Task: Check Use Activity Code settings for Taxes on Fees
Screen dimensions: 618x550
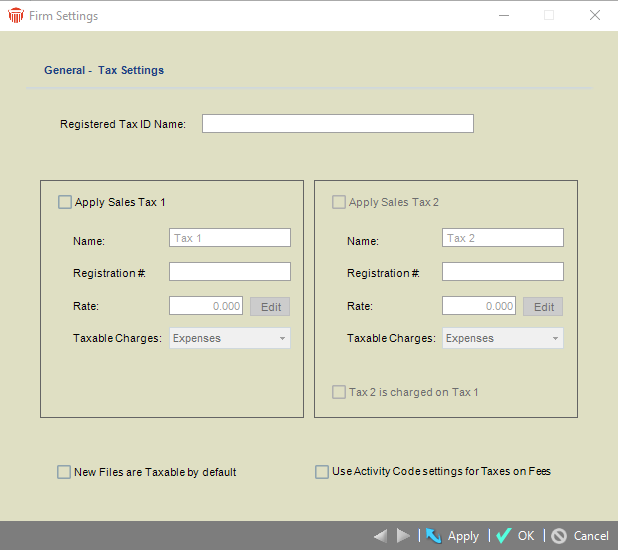Action: click(x=322, y=472)
